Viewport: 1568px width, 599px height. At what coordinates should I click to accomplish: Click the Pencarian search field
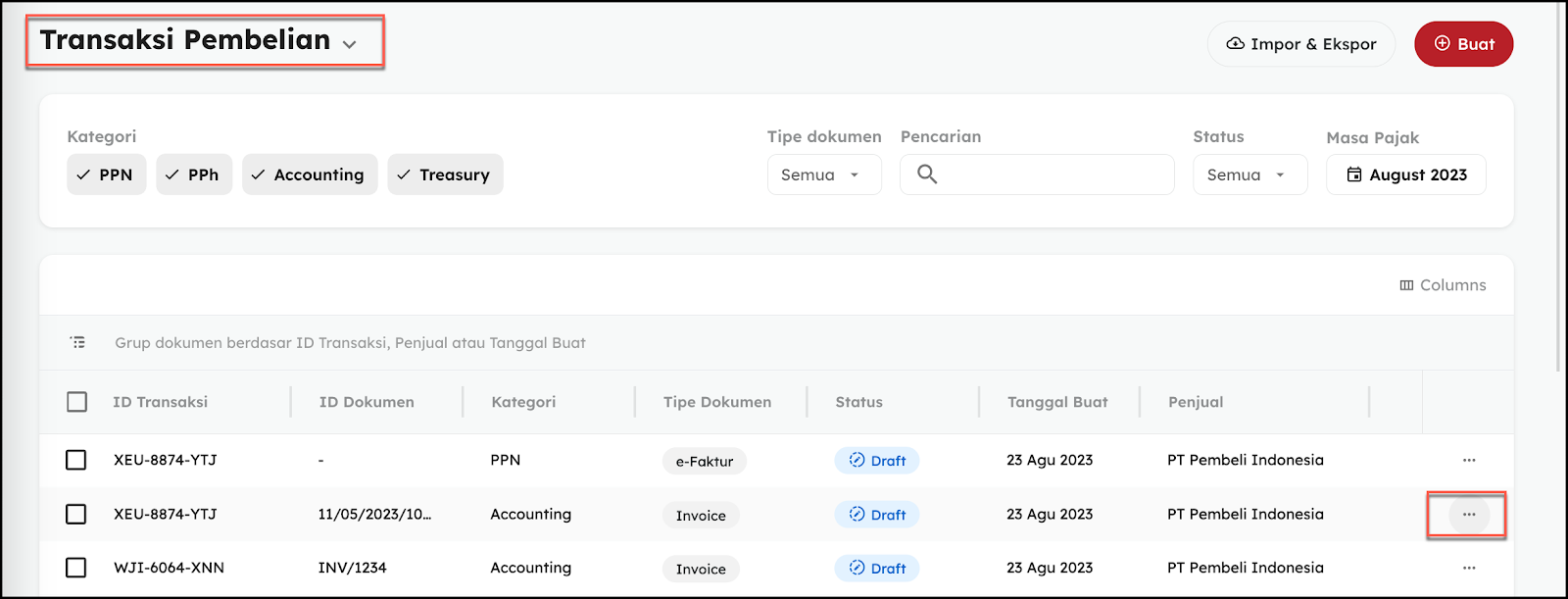pos(1037,175)
